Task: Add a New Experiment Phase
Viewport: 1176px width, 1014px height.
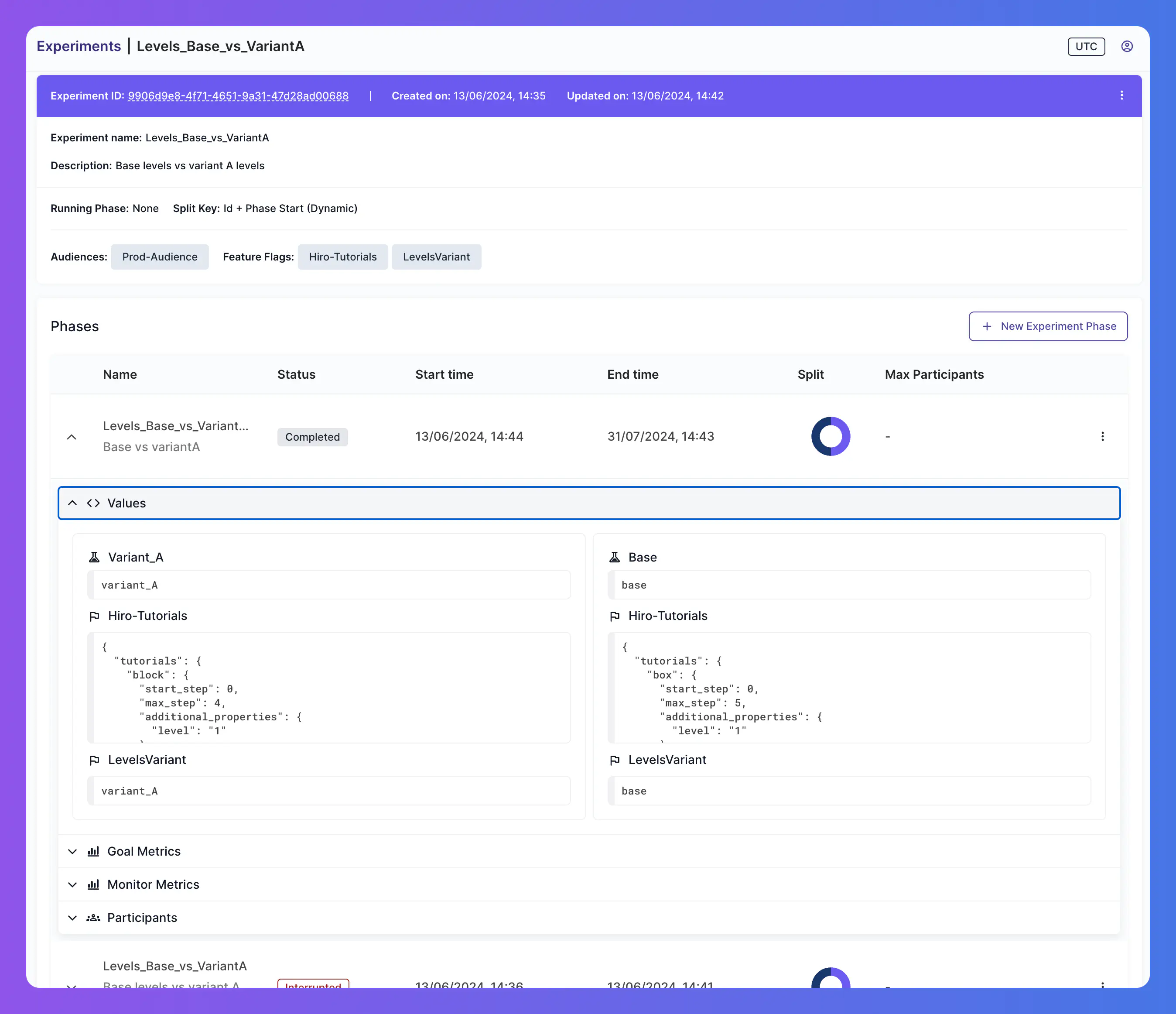Action: click(1048, 326)
